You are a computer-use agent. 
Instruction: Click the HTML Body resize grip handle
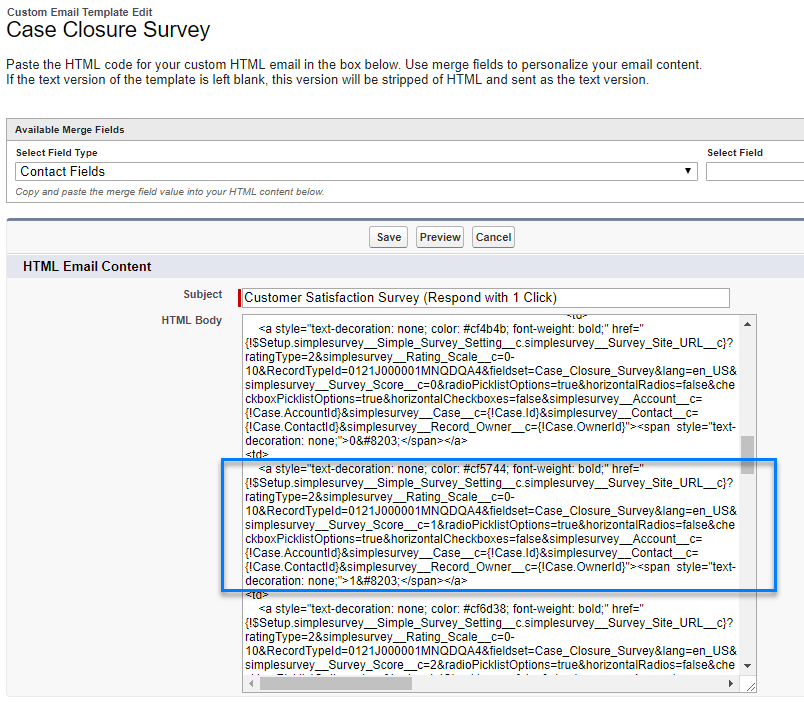[x=751, y=687]
